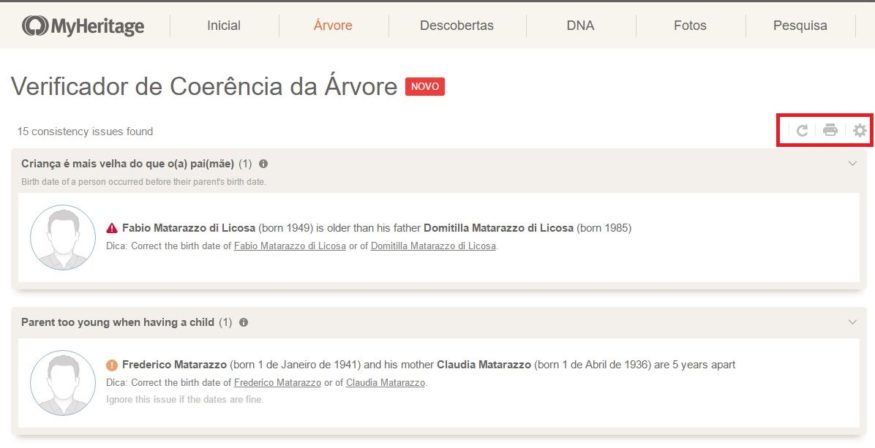Collapse the Parent too young section
The width and height of the screenshot is (875, 448).
click(852, 322)
